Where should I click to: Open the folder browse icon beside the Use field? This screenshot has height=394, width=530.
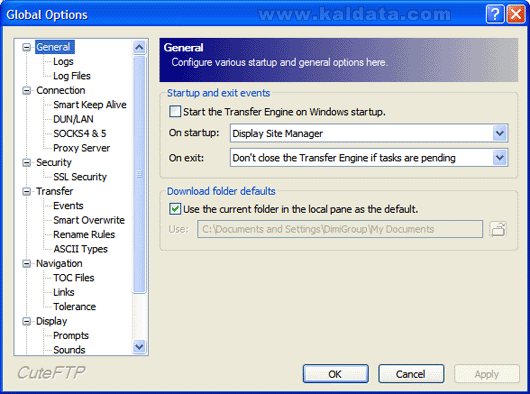(498, 229)
